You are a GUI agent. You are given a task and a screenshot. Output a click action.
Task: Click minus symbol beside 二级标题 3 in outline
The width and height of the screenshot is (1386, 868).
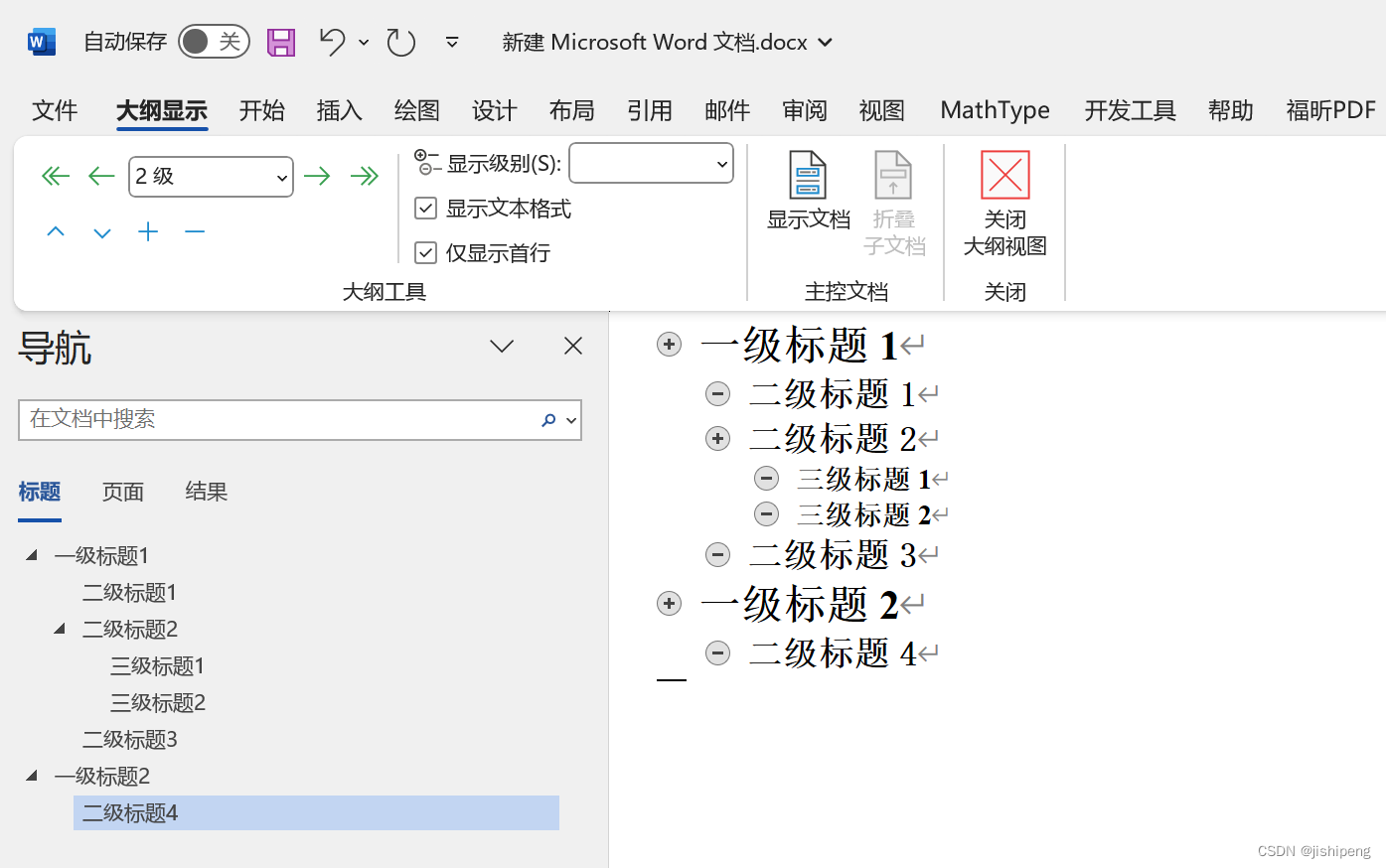tap(718, 555)
